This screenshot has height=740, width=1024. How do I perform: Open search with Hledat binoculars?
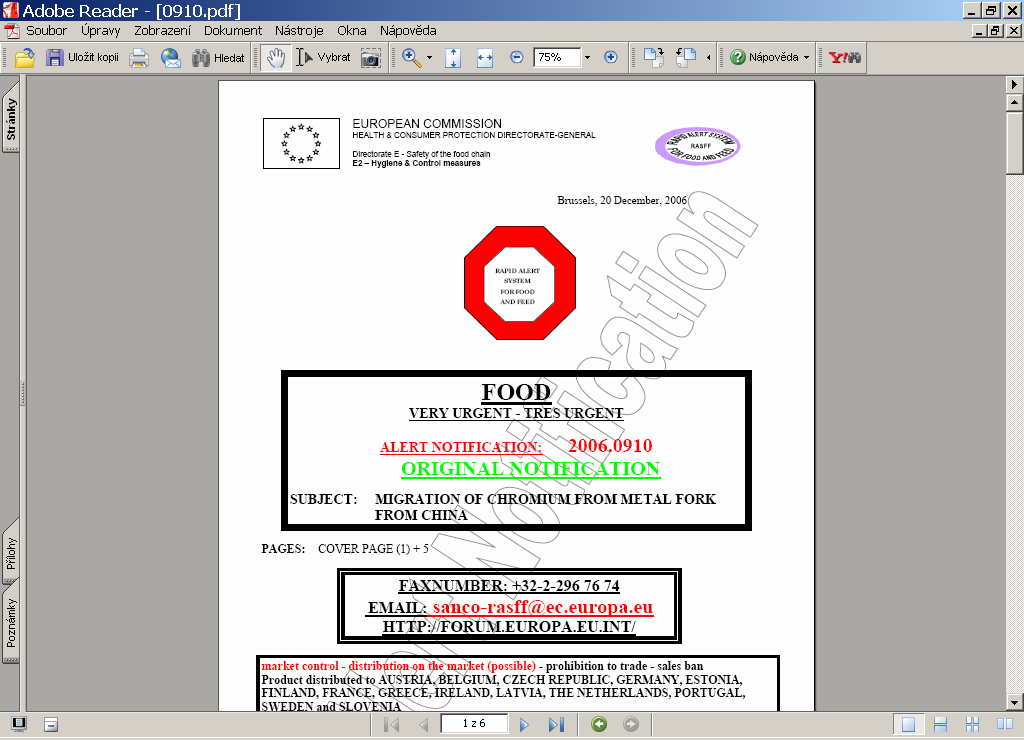point(218,57)
